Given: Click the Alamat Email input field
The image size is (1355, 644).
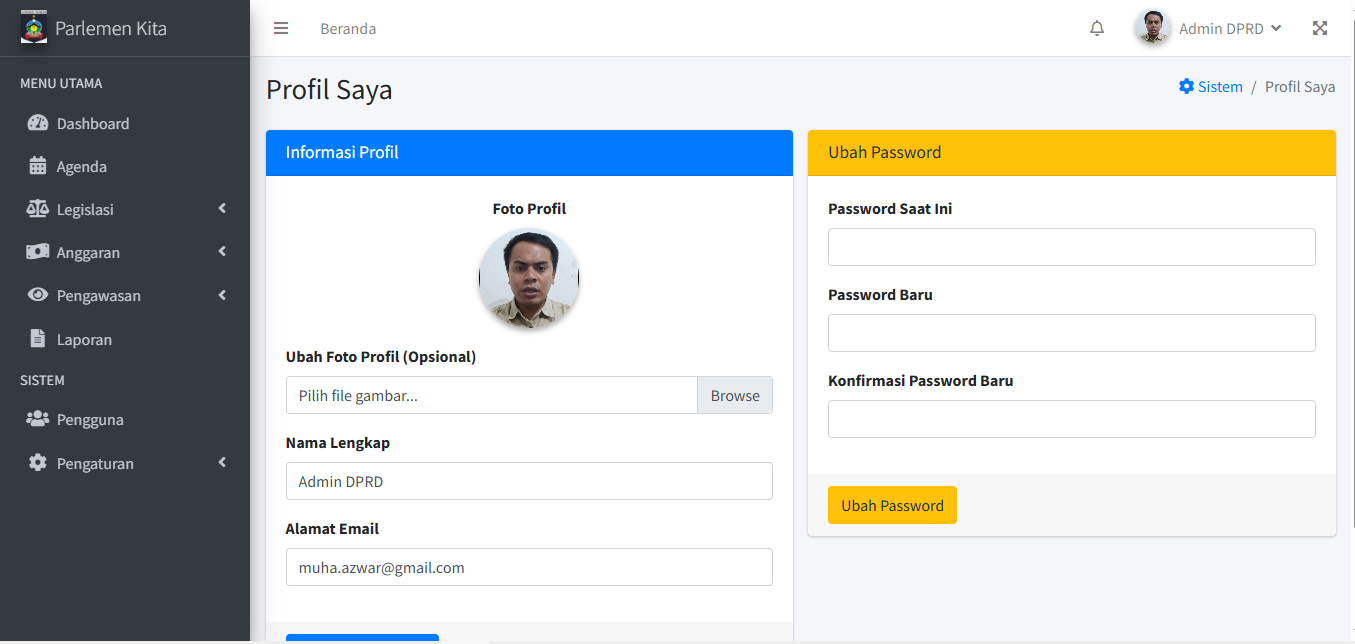Looking at the screenshot, I should 529,567.
